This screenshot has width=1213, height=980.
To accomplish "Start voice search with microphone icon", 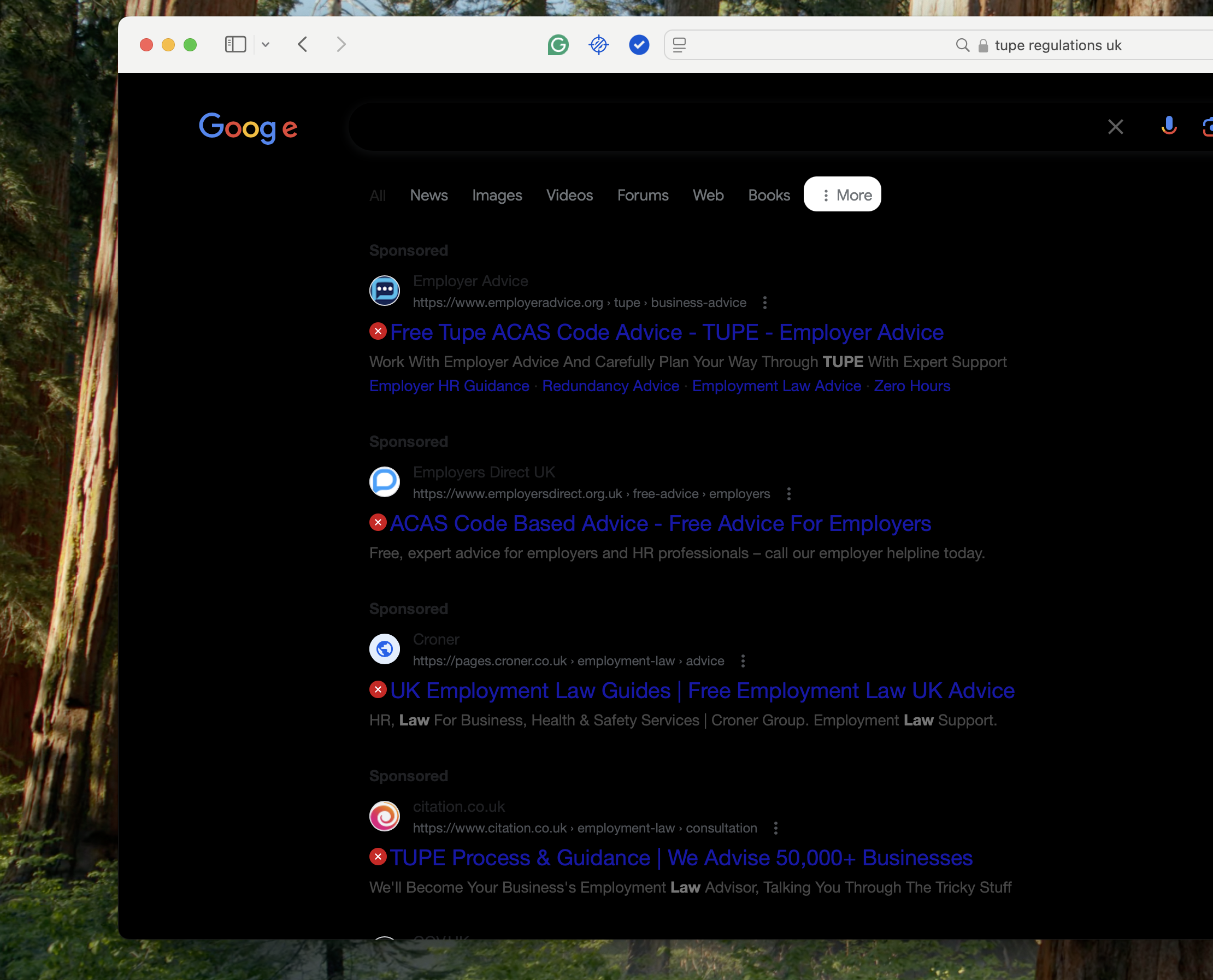I will [1168, 126].
